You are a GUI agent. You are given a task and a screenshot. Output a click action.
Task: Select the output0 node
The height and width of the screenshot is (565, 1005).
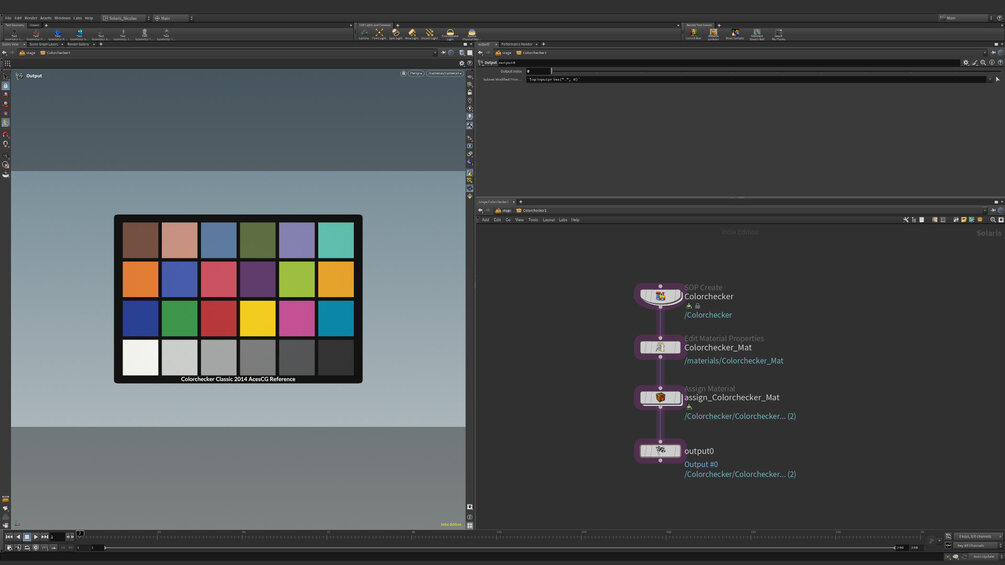(660, 450)
